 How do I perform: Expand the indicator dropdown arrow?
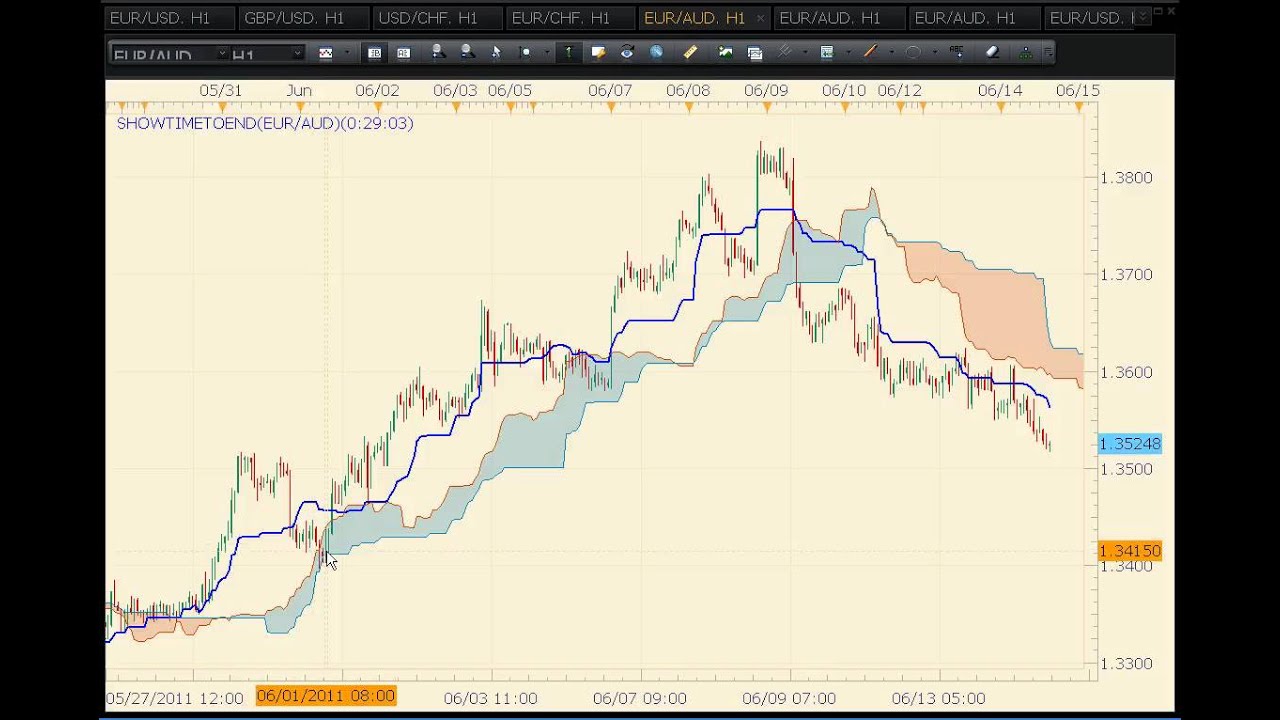point(847,53)
